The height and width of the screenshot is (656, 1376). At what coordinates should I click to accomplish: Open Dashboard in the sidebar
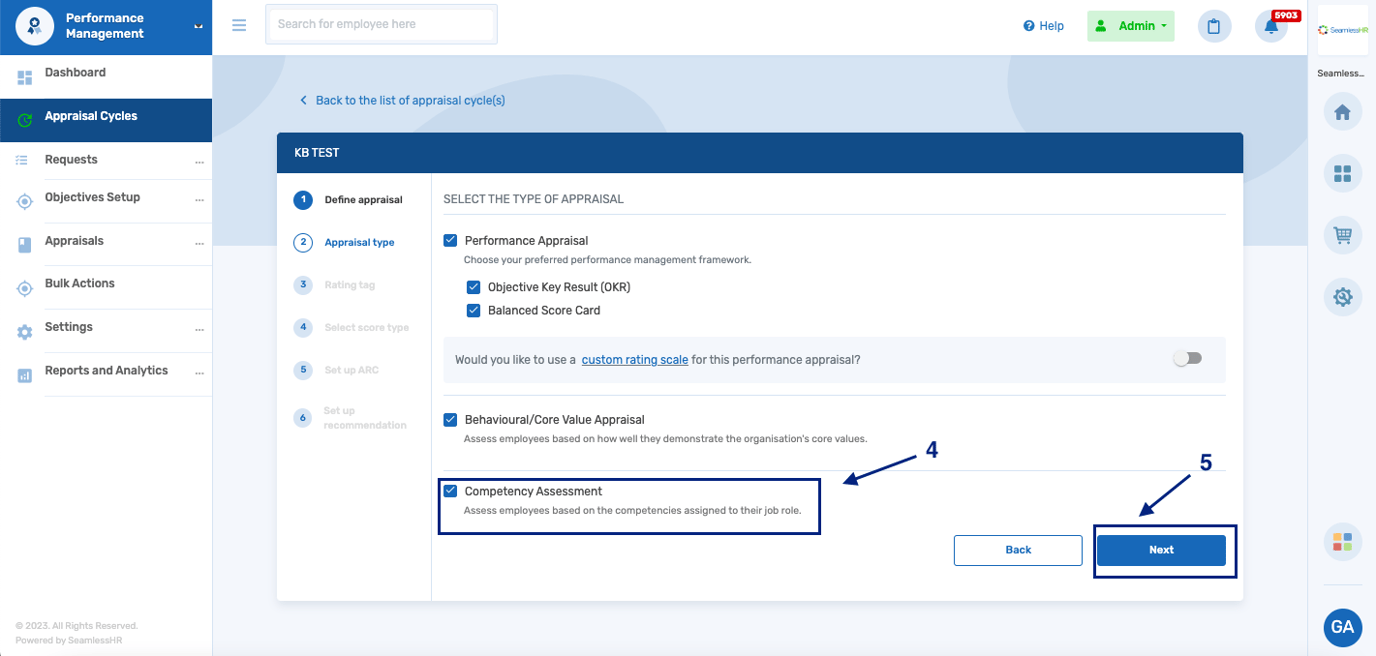[75, 73]
